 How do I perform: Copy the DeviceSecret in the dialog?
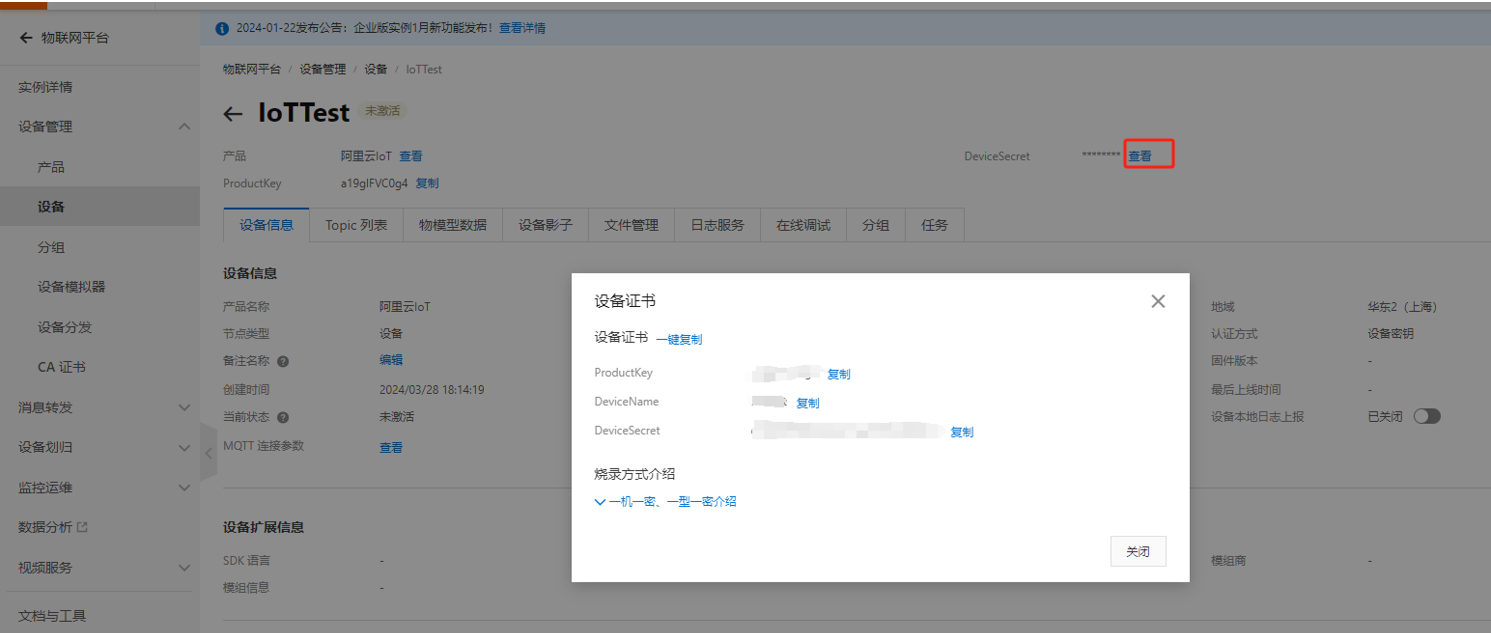(x=962, y=432)
